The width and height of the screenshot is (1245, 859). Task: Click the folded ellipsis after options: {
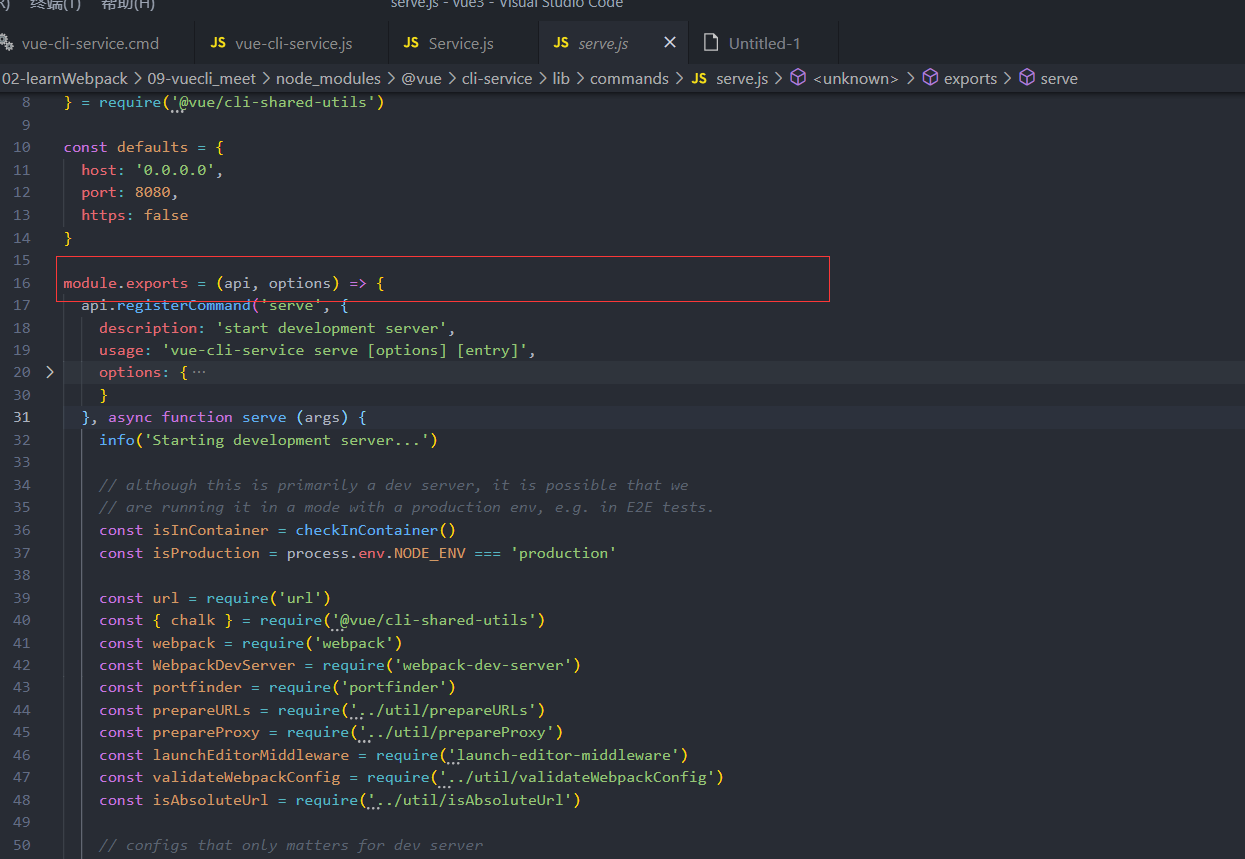tap(198, 372)
